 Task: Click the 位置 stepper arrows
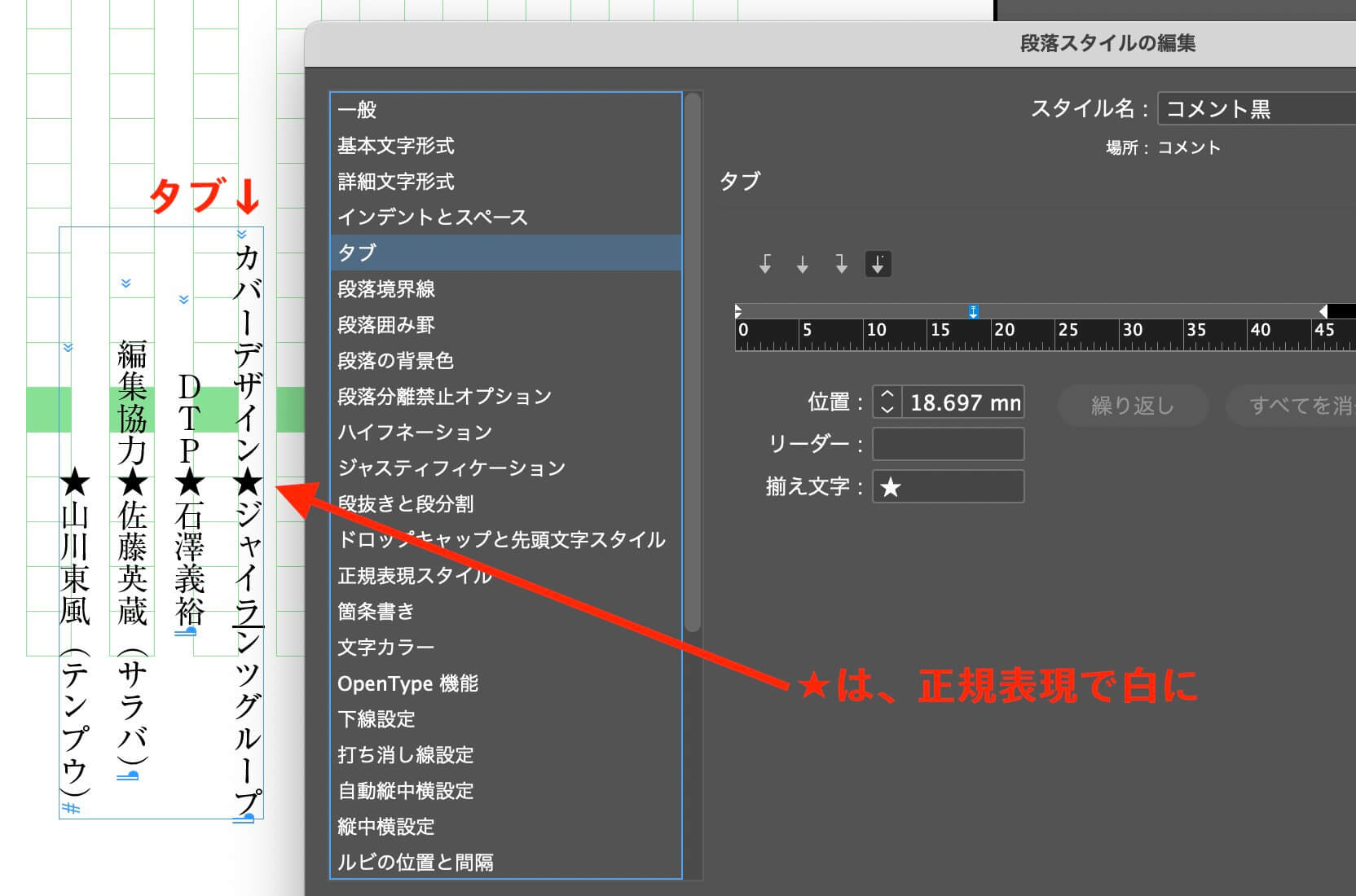pyautogui.click(x=887, y=402)
